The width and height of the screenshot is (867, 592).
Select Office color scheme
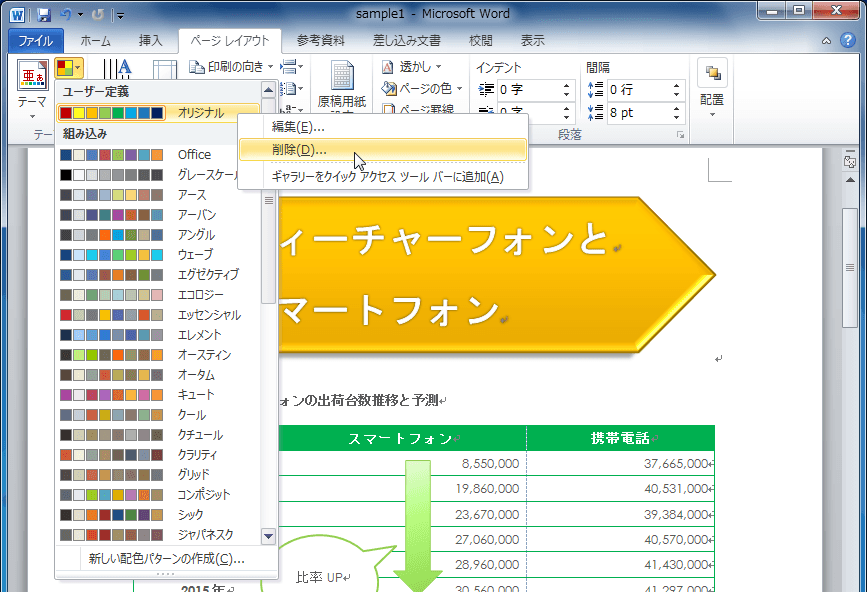(x=158, y=155)
